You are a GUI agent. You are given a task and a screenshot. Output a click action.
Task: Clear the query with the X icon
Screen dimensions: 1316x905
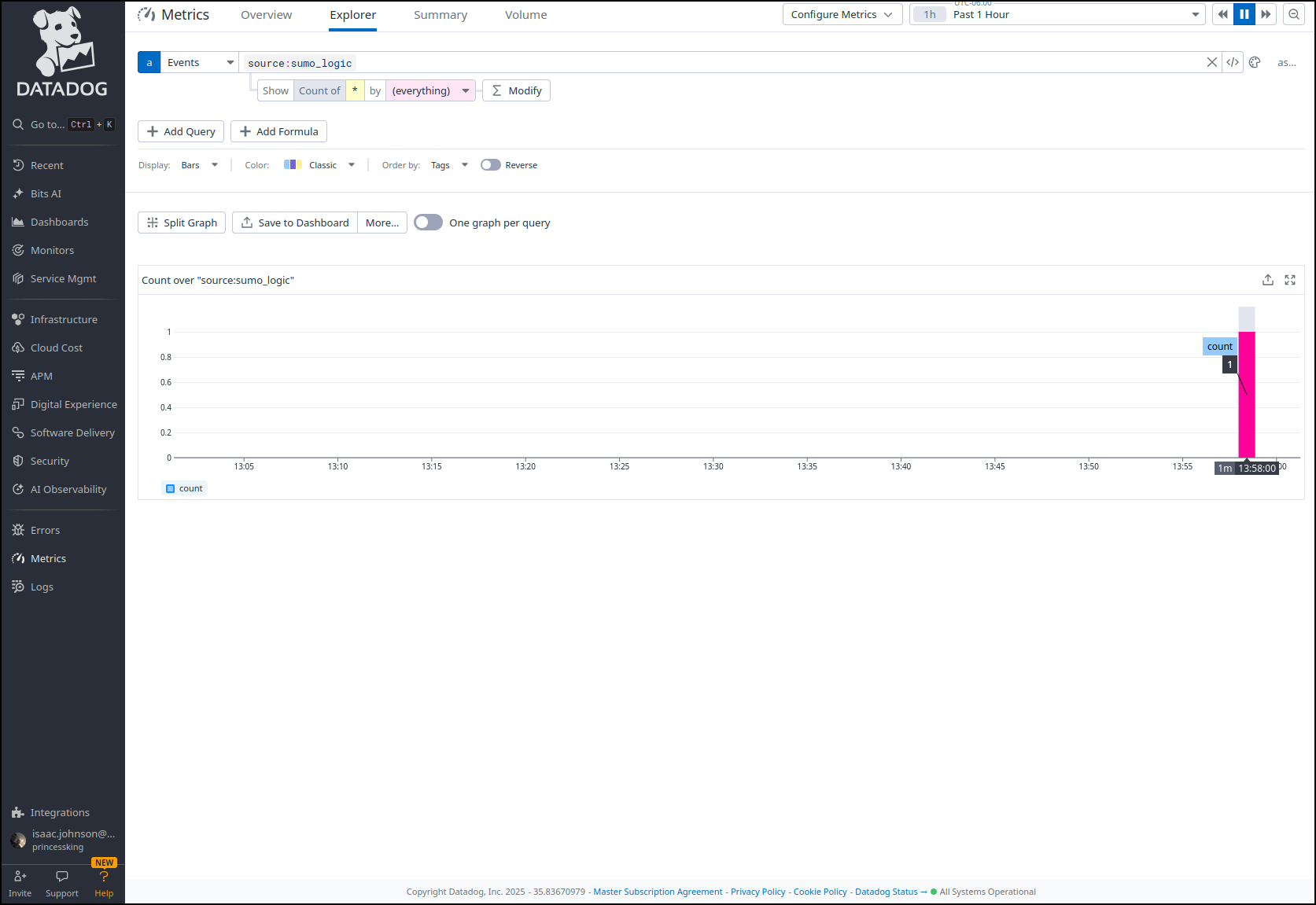[1212, 63]
